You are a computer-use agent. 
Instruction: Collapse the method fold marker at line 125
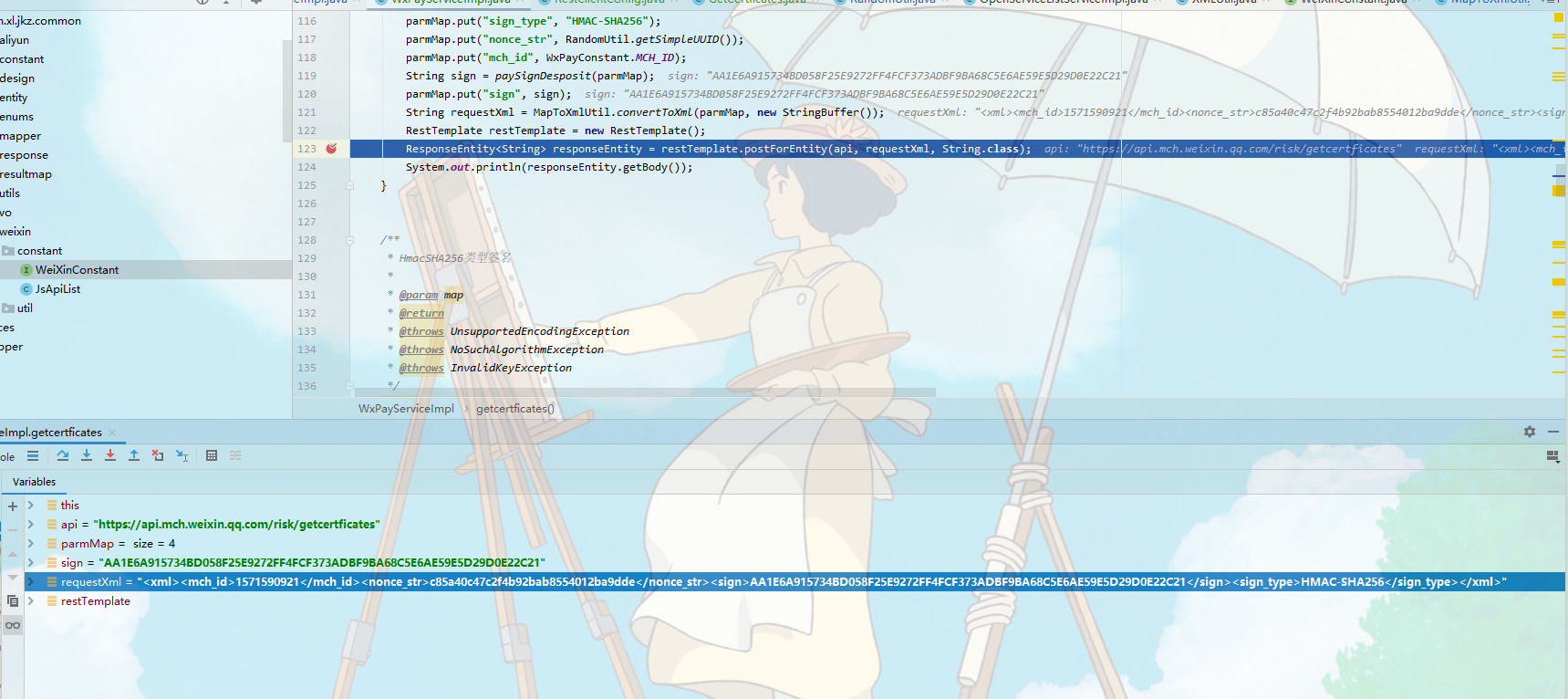pyautogui.click(x=349, y=185)
